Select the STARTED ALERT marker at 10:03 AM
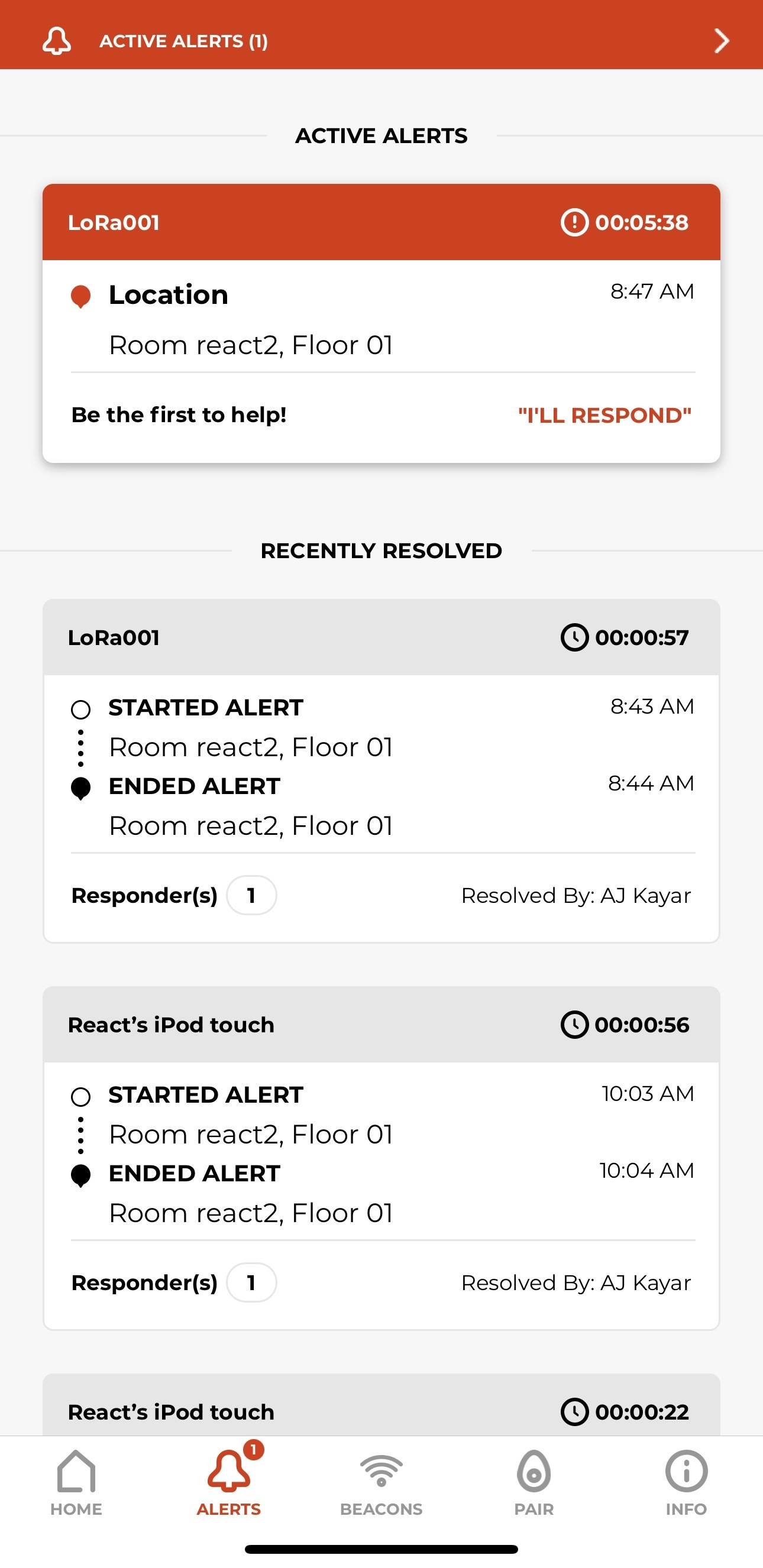This screenshot has height=1568, width=763. point(80,1097)
